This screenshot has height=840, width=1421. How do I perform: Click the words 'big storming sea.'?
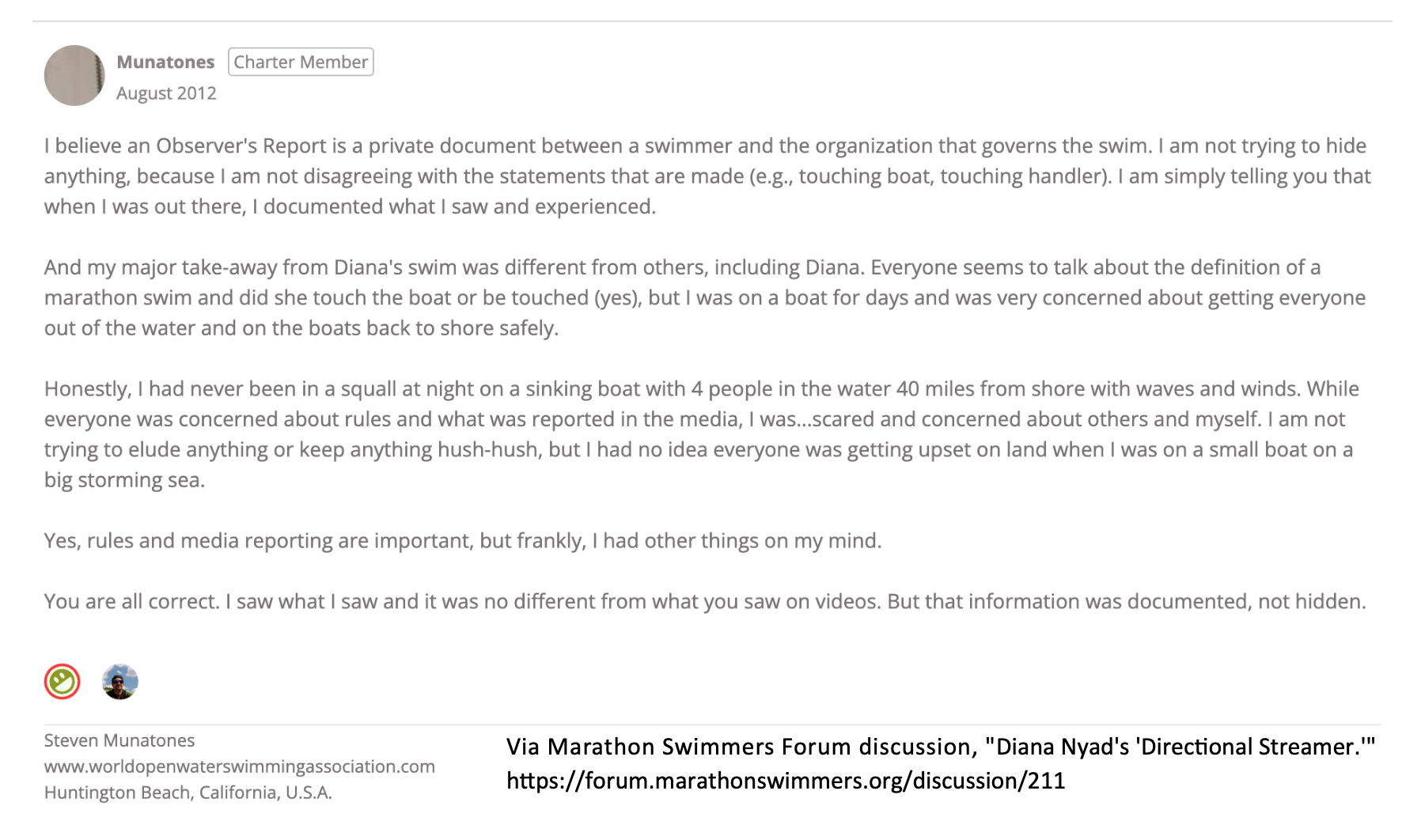coord(124,480)
